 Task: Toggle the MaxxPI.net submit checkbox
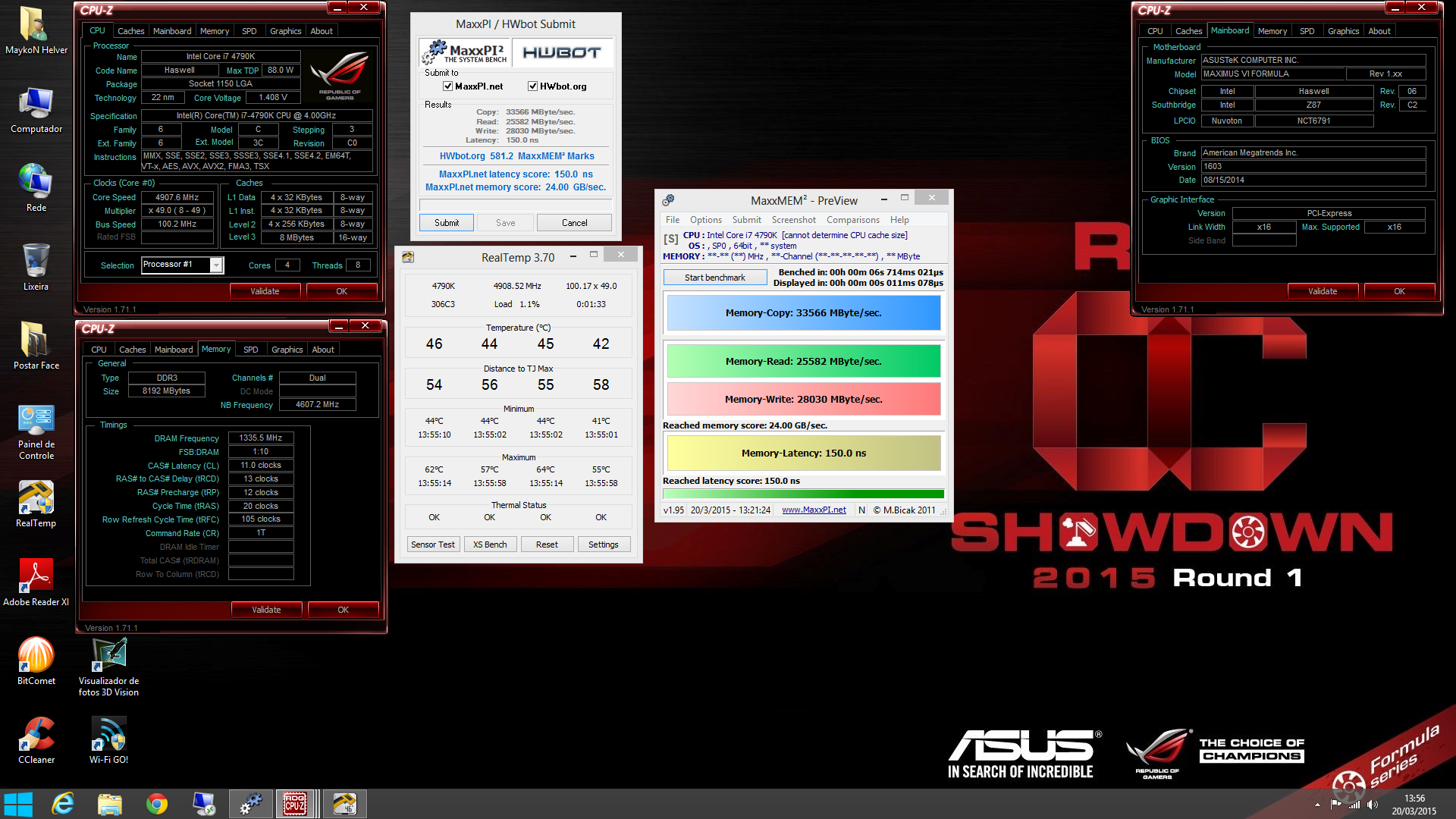(448, 86)
